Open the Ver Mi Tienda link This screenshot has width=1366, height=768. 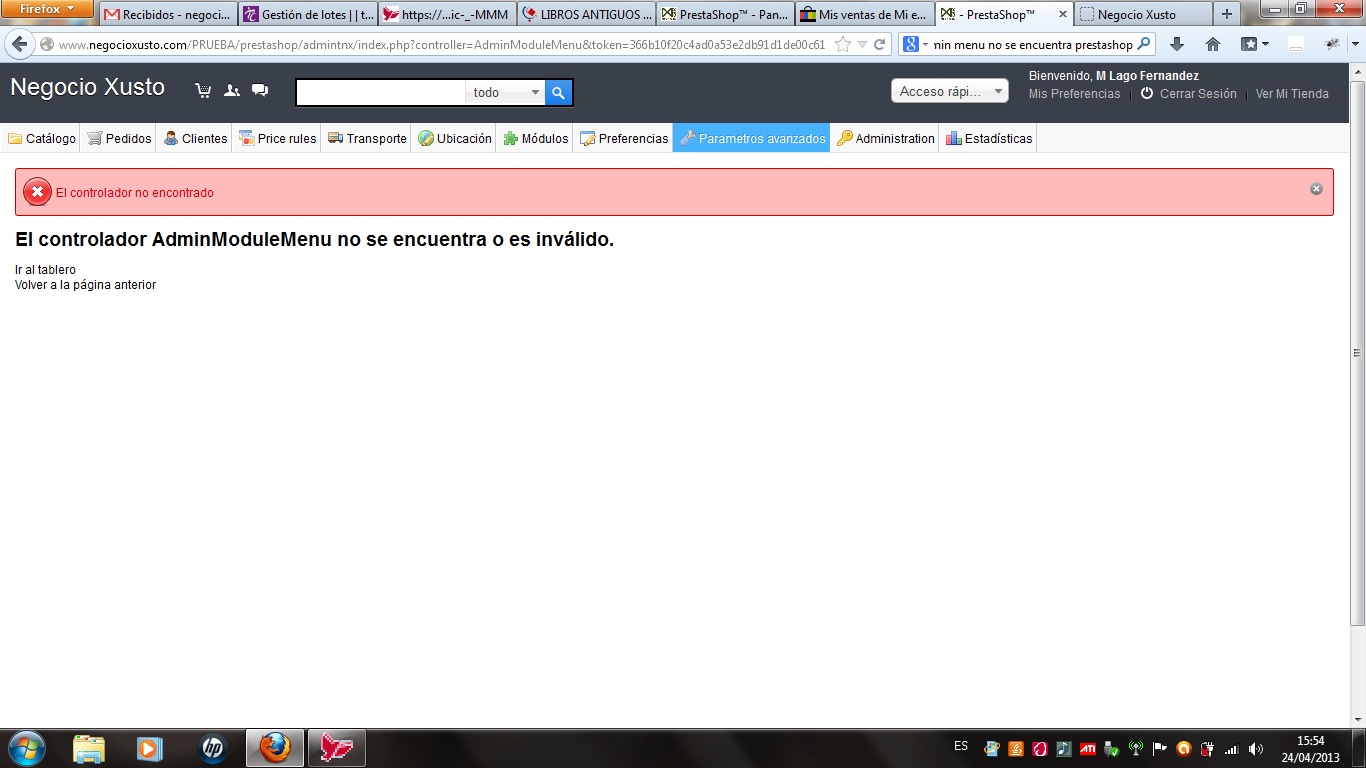click(x=1292, y=94)
